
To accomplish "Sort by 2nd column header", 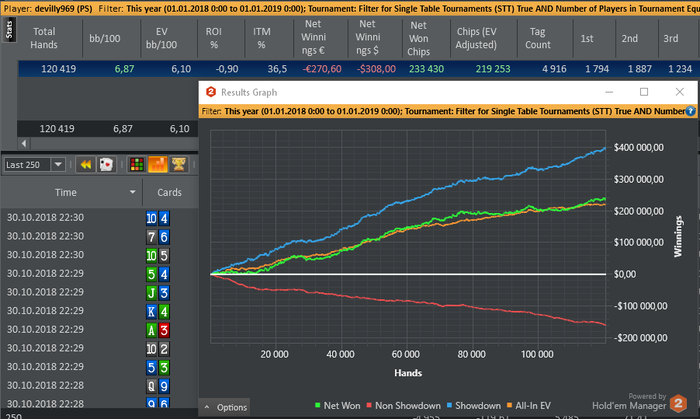I will coord(629,38).
